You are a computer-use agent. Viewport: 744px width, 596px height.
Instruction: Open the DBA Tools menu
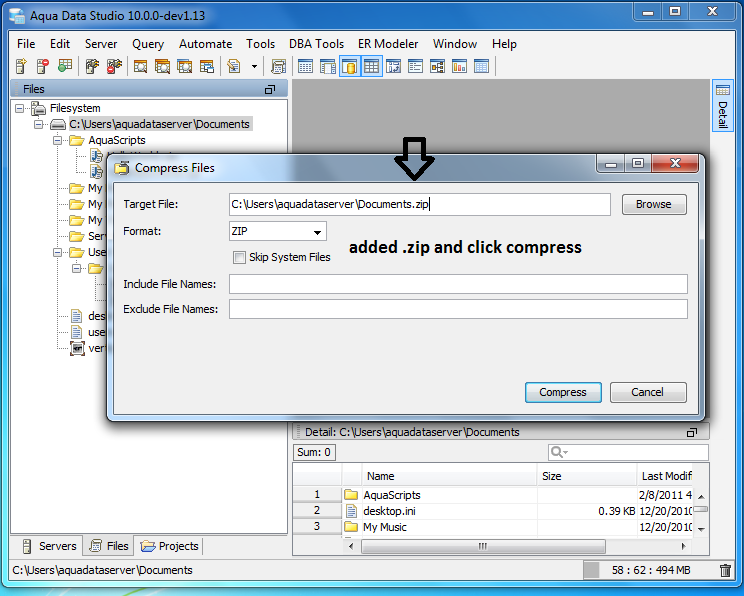point(316,44)
